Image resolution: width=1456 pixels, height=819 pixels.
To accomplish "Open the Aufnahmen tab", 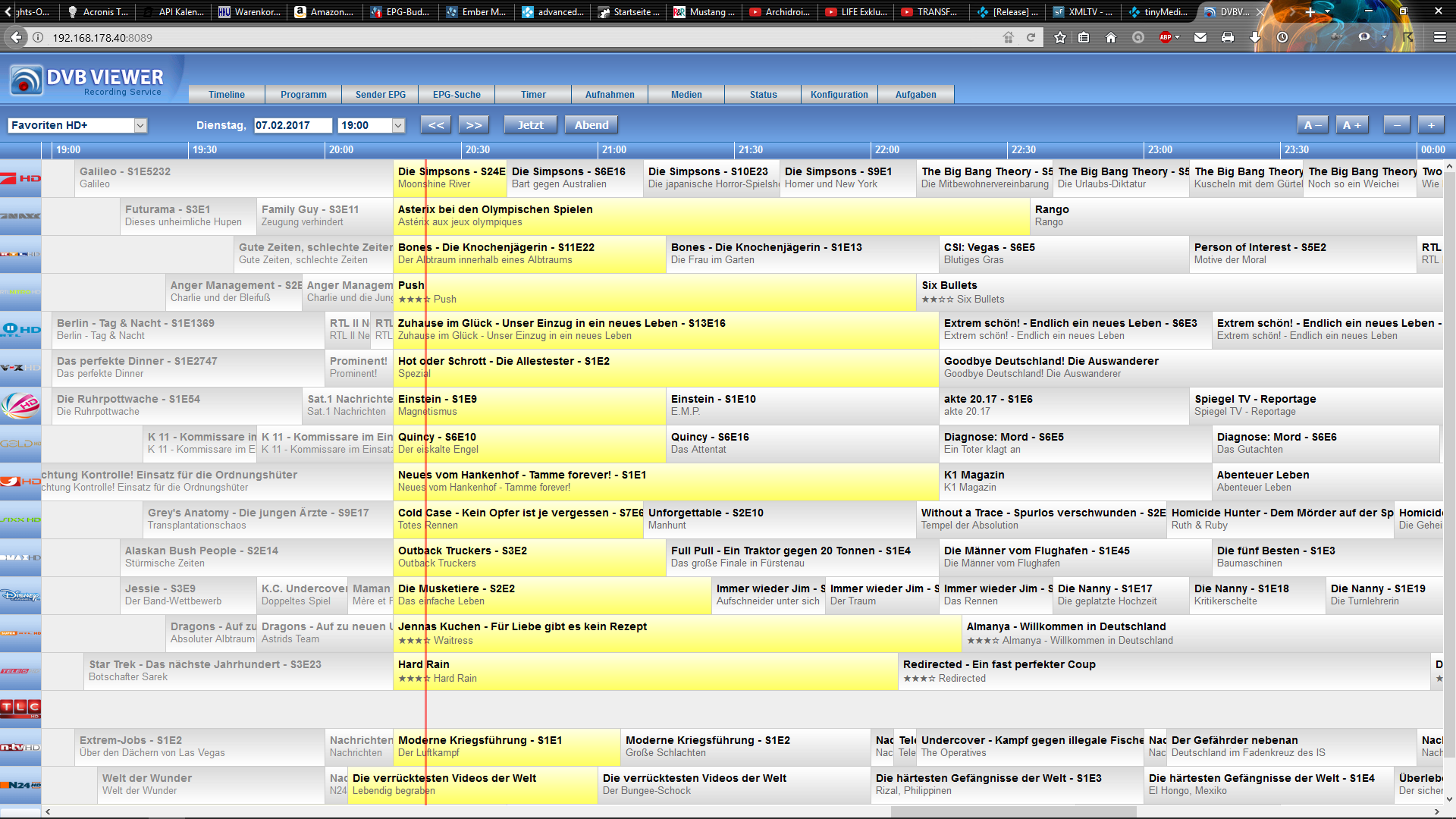I will [610, 95].
